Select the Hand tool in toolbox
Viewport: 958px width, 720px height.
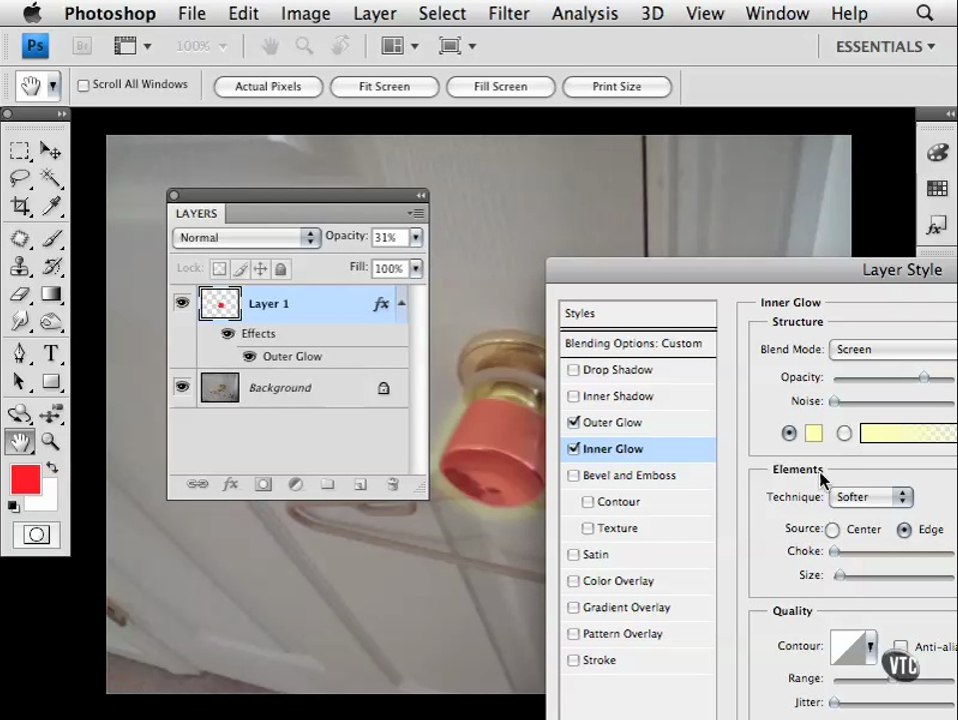(20, 441)
